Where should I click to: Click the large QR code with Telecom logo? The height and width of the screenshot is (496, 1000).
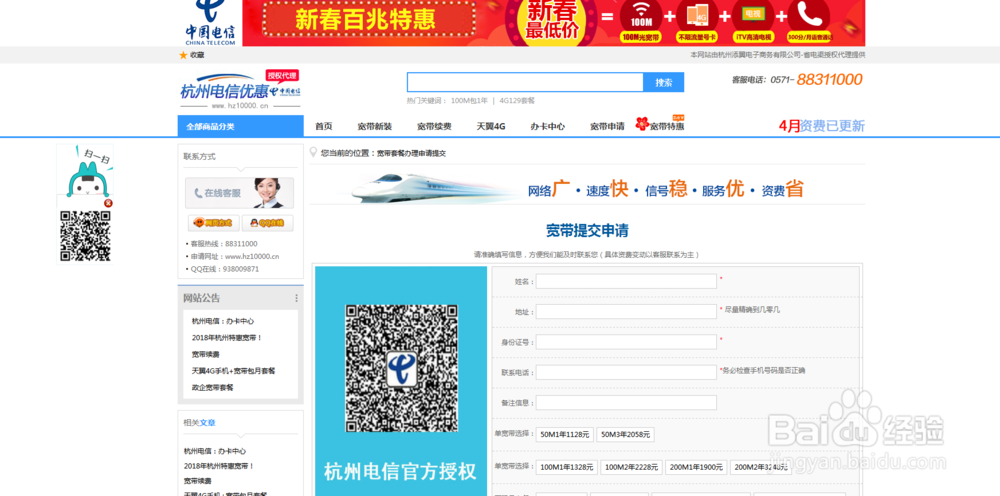point(402,368)
